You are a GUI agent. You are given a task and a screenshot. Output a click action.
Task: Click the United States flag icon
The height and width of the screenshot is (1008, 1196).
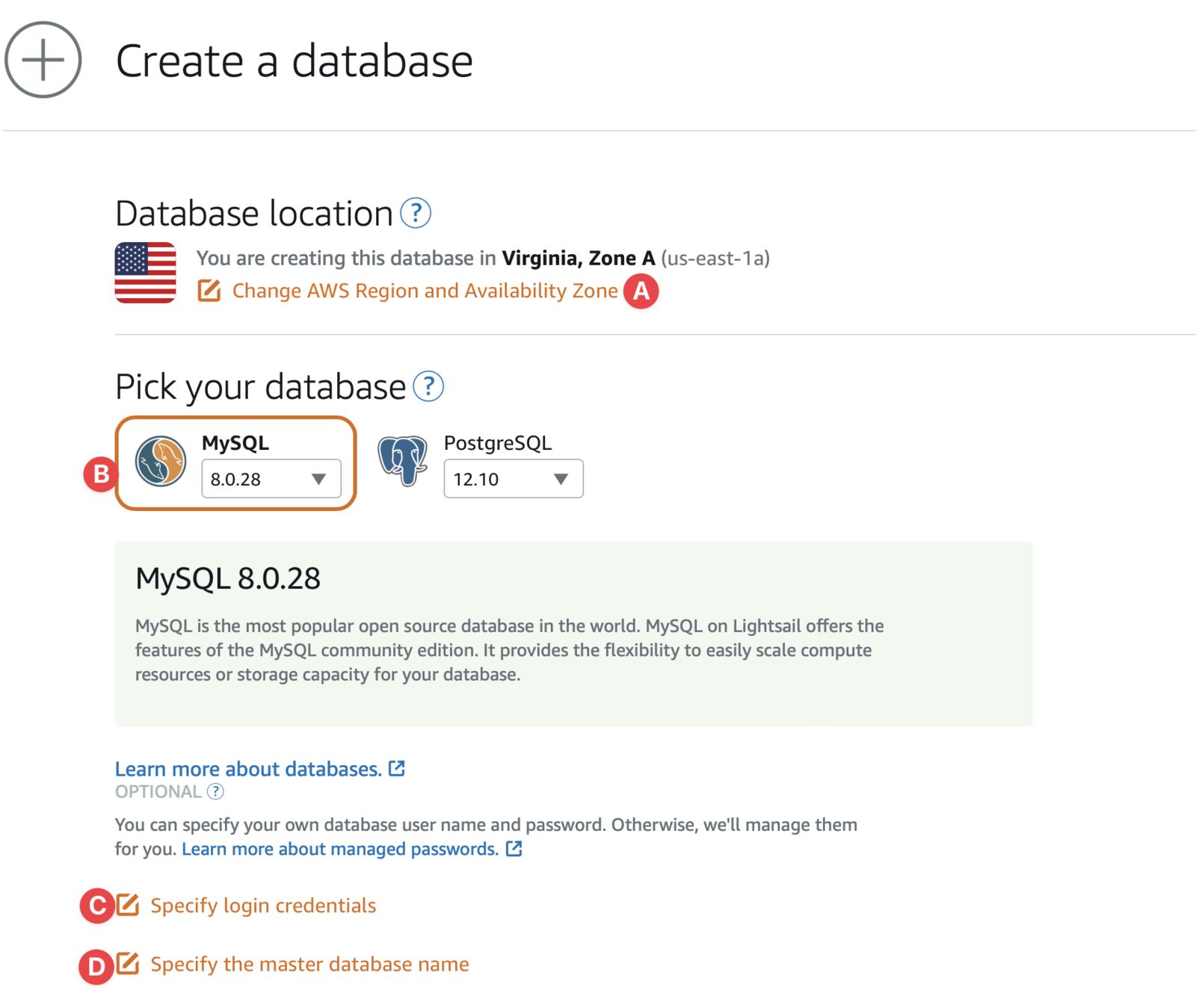[145, 273]
